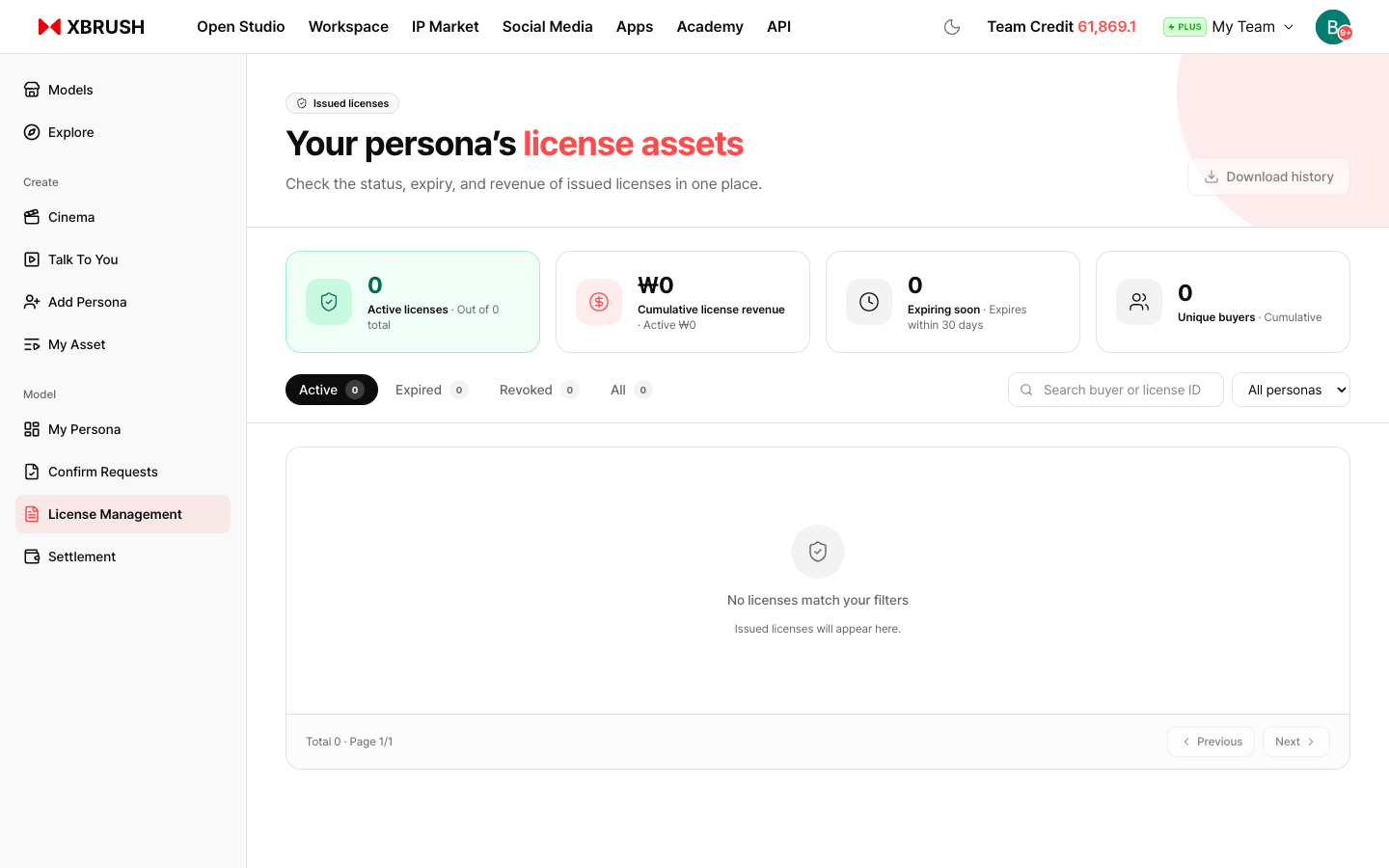Open the user avatar menu

[1333, 27]
